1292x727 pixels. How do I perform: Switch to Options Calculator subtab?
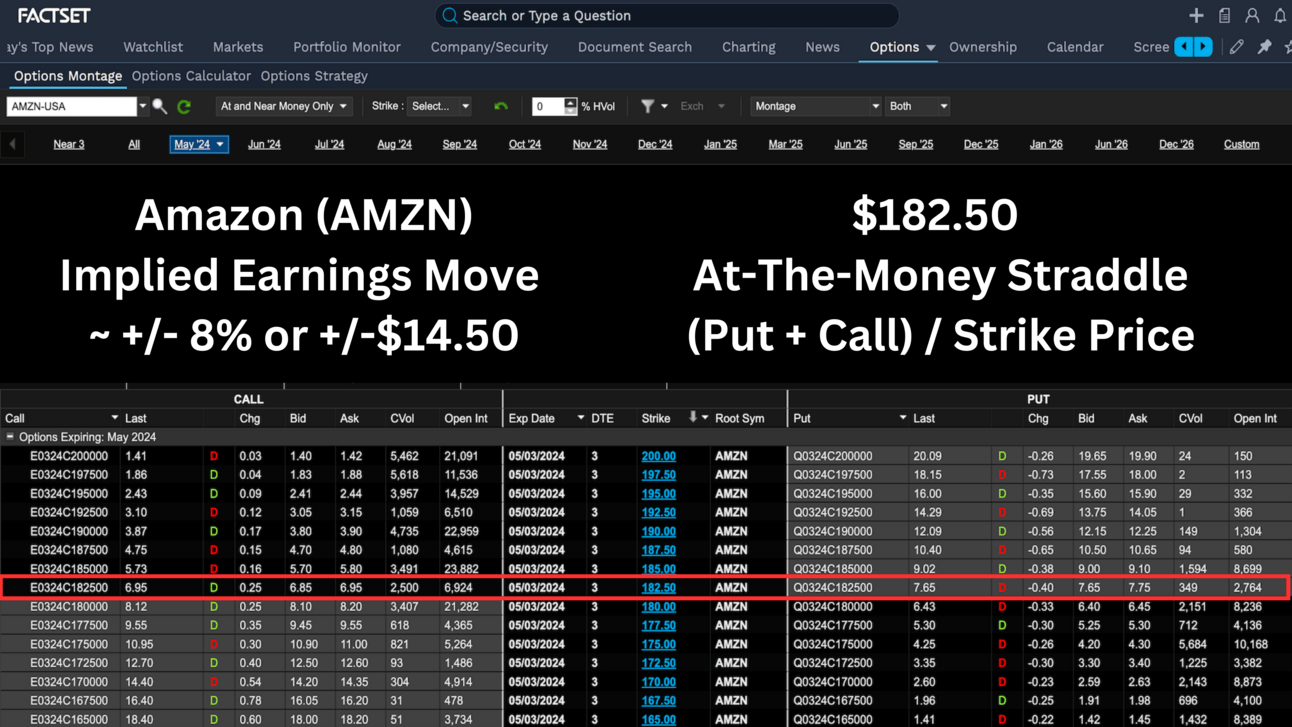pyautogui.click(x=191, y=76)
